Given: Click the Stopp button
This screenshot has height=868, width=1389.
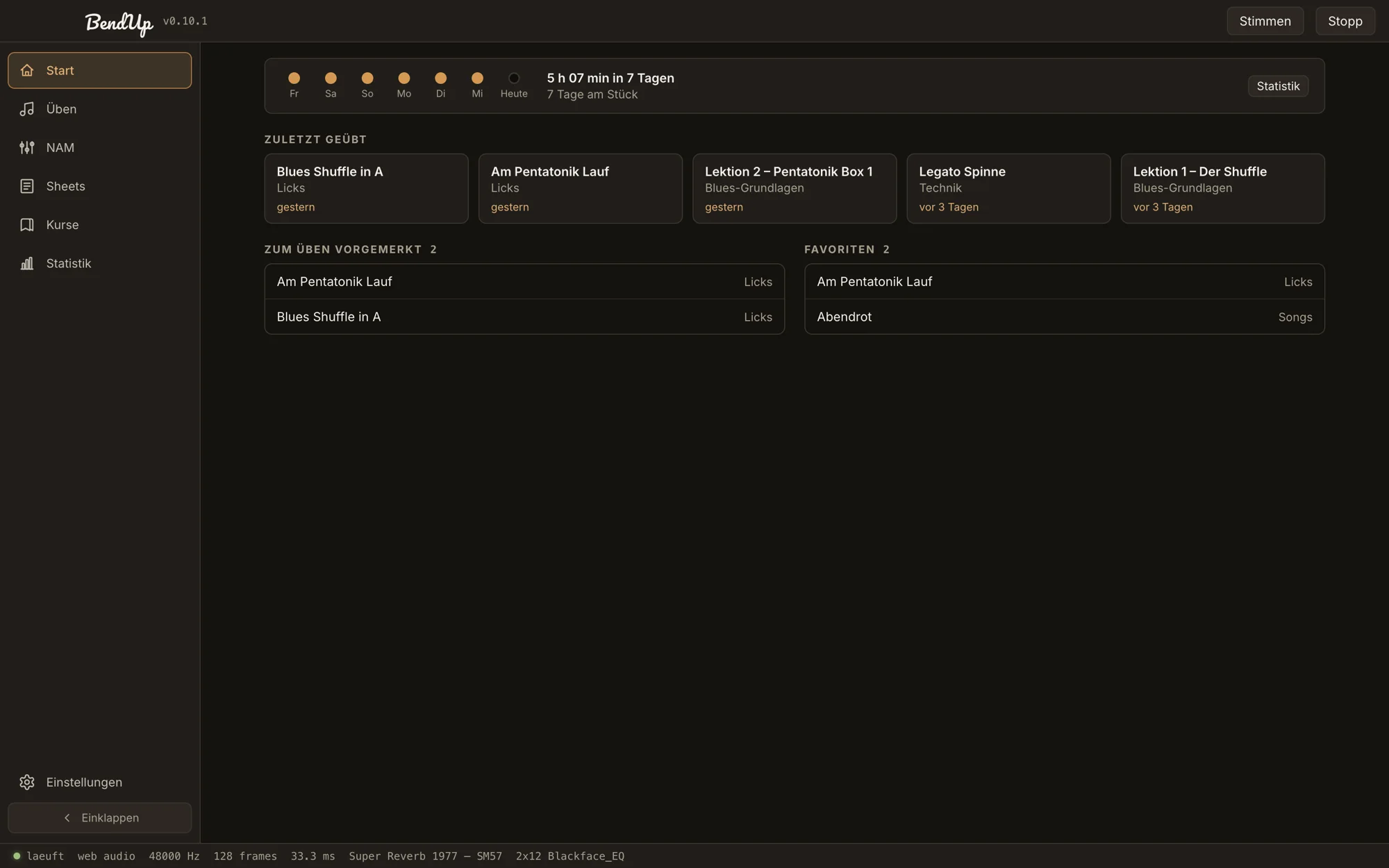Looking at the screenshot, I should 1345,21.
